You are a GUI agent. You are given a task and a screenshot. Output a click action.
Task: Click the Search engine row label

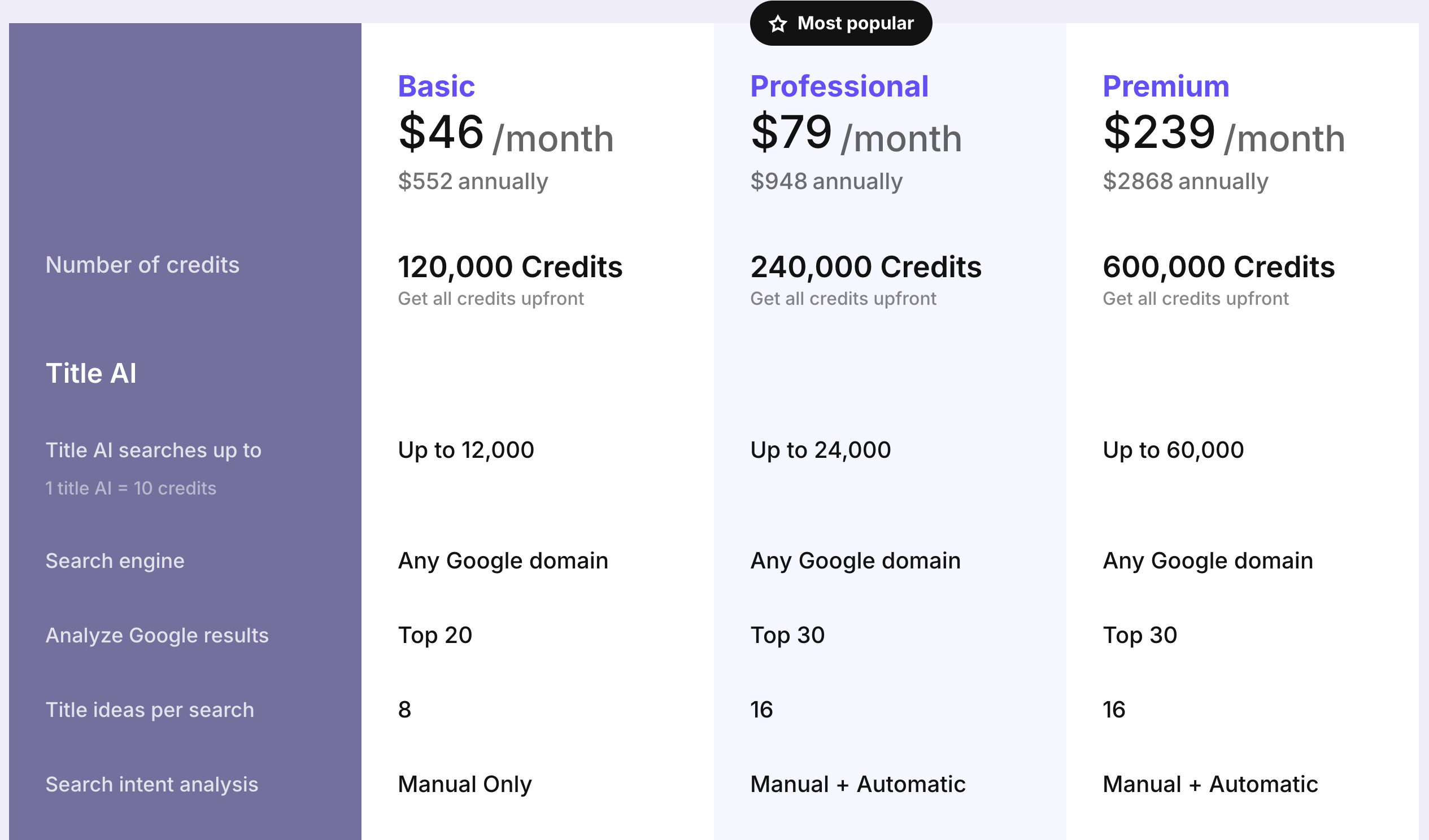[x=115, y=561]
